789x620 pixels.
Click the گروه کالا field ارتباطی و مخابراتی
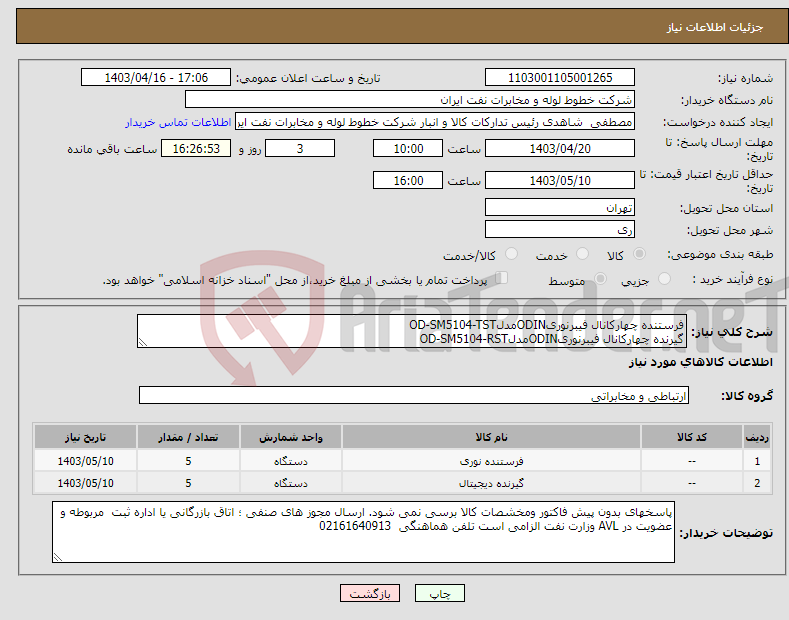point(414,396)
